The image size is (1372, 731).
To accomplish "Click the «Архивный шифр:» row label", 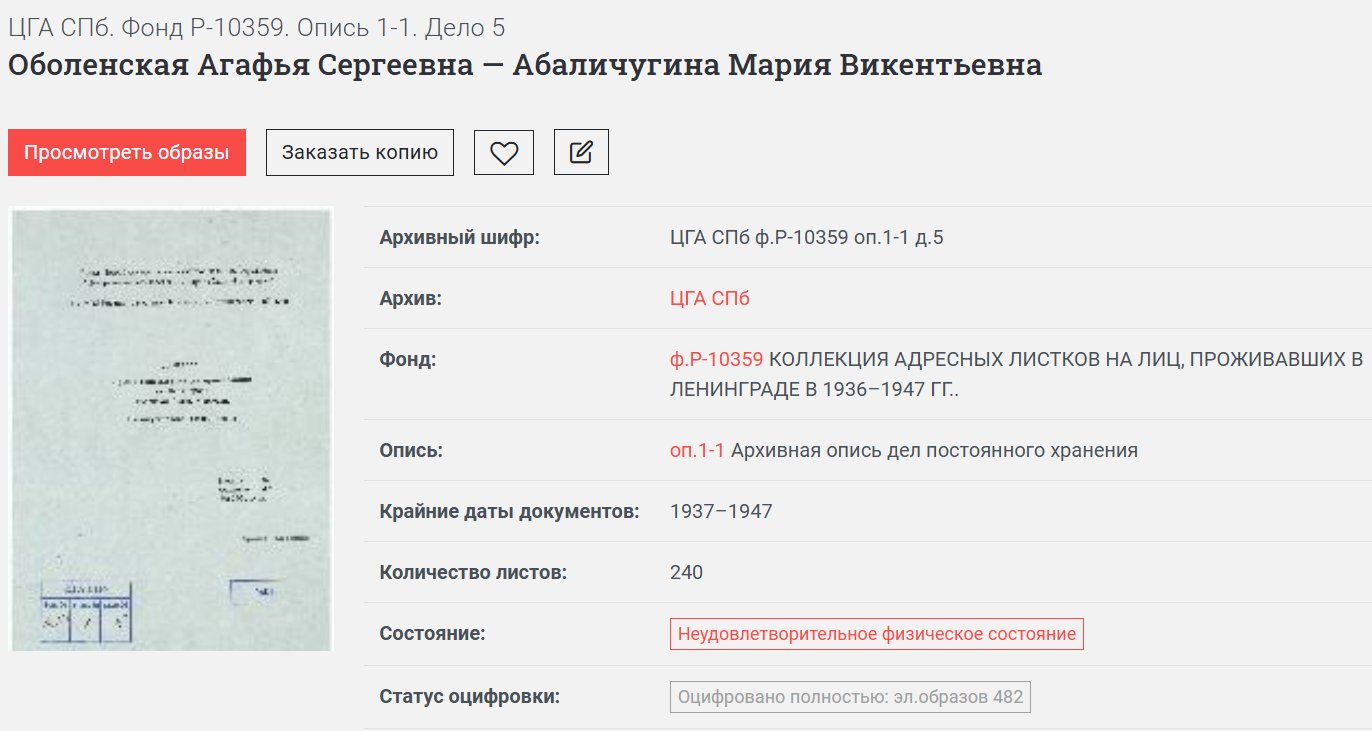I will point(446,237).
